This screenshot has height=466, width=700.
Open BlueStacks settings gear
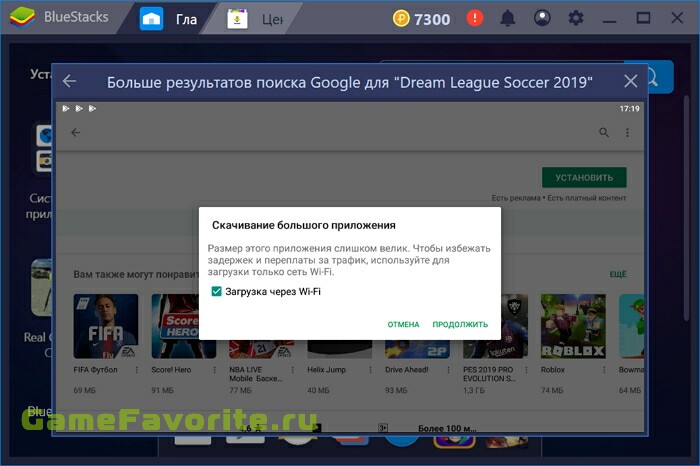[576, 18]
